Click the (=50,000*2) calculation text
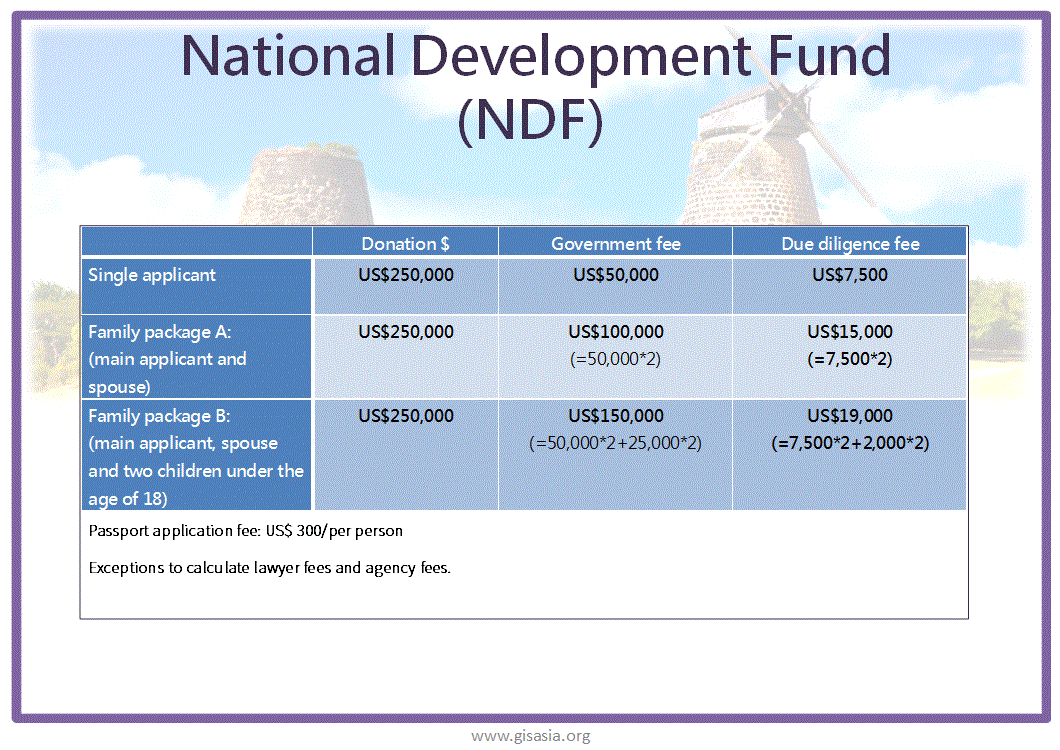Image resolution: width=1060 pixels, height=750 pixels. click(615, 359)
